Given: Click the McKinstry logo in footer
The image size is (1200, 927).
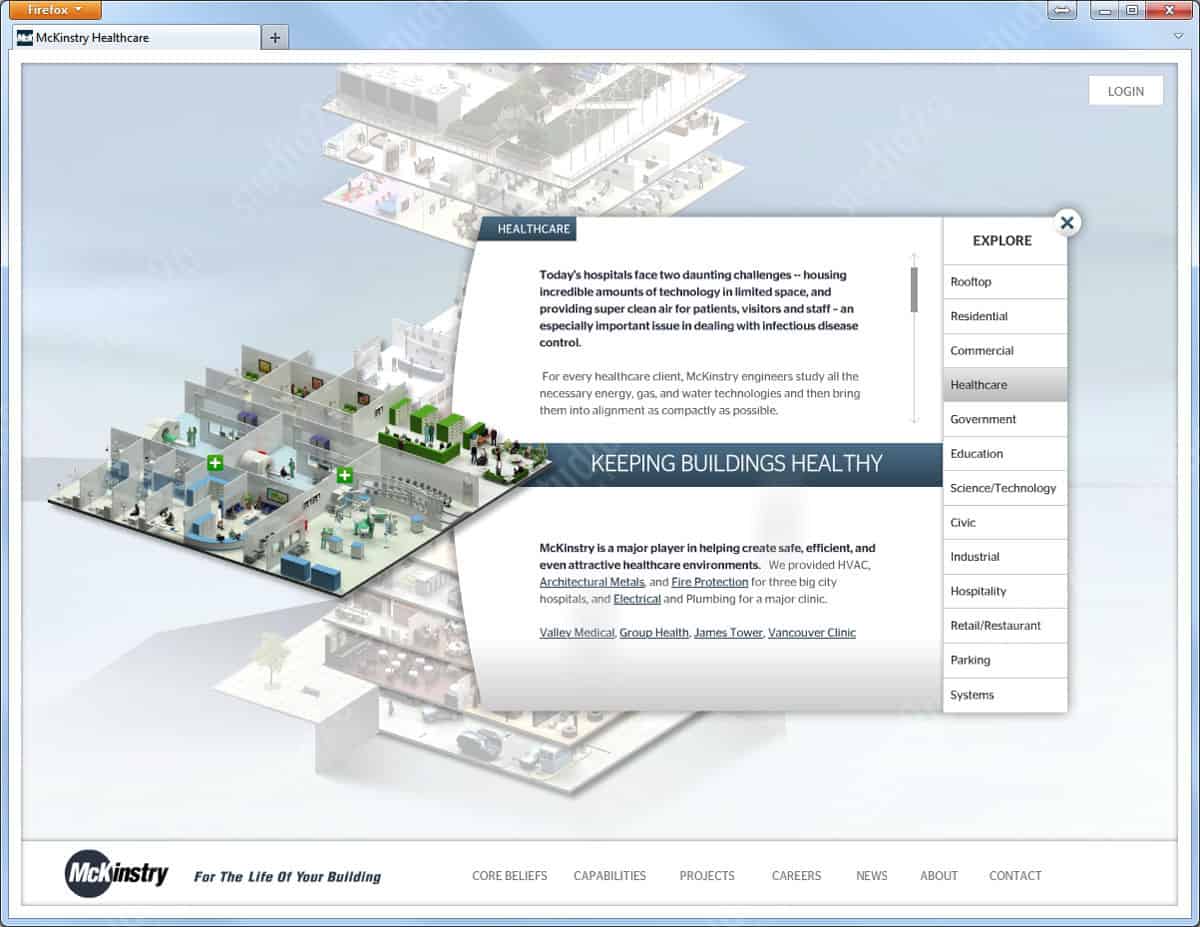Looking at the screenshot, I should [x=117, y=874].
